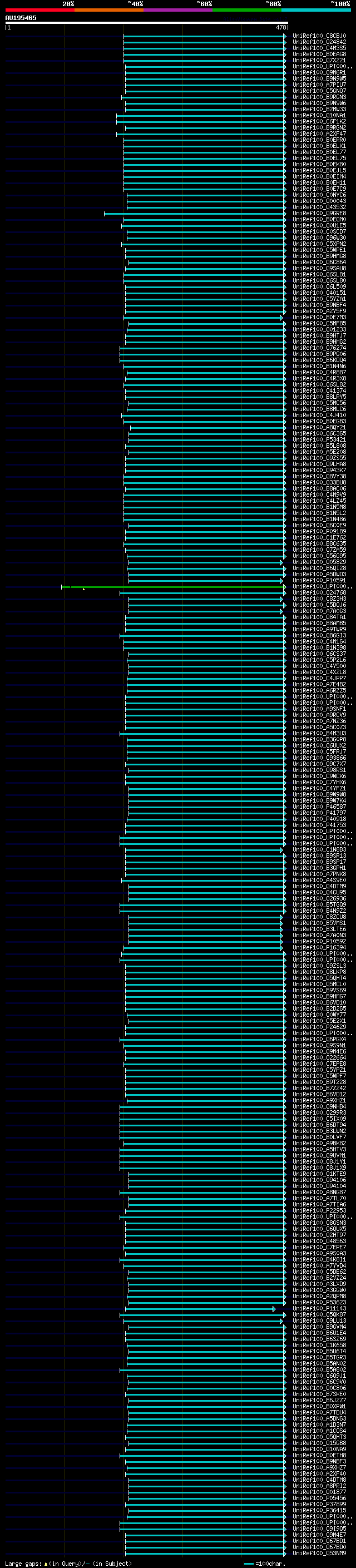Click the UniRef100_B0ERR0 label
The height and width of the screenshot is (1568, 356).
(x=319, y=140)
